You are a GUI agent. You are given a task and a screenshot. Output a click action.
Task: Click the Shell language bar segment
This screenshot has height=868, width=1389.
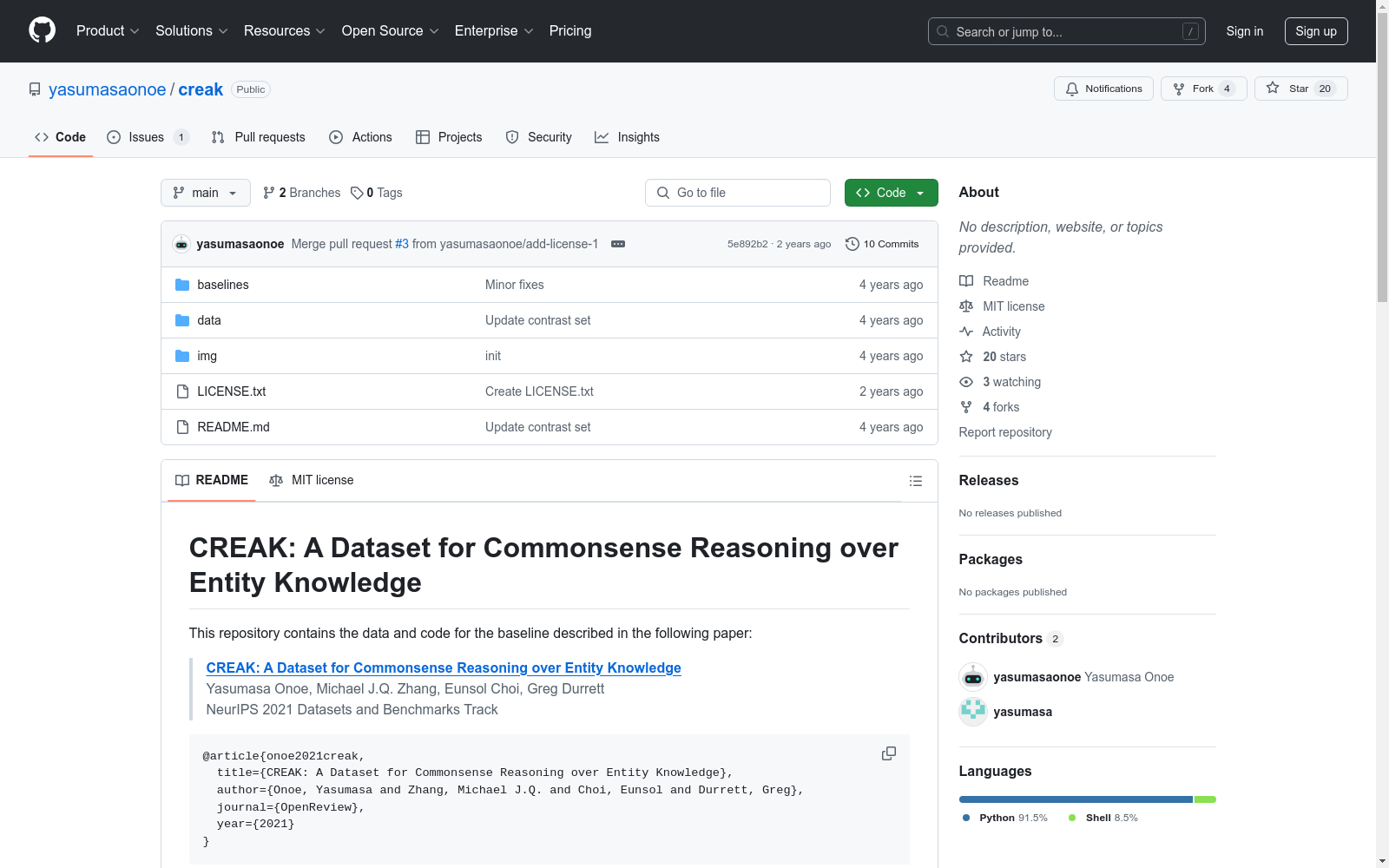click(x=1205, y=799)
